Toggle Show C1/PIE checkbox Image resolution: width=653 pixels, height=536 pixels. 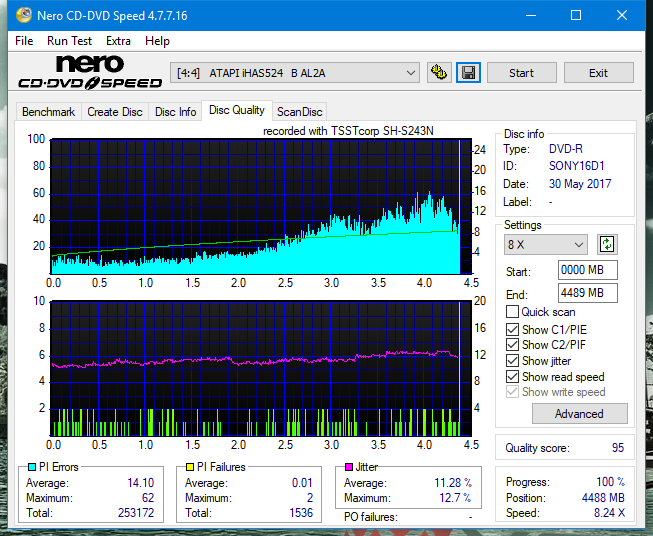(x=512, y=329)
